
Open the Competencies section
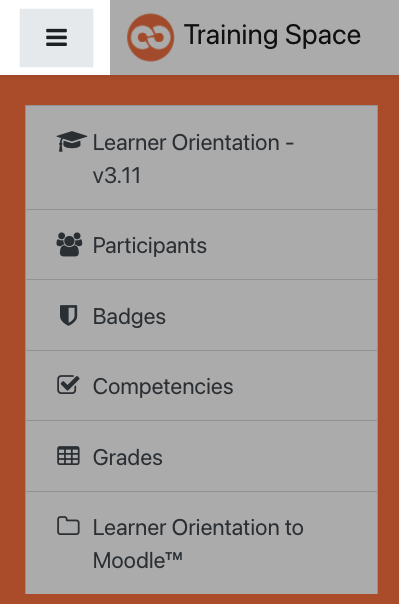[x=201, y=386]
